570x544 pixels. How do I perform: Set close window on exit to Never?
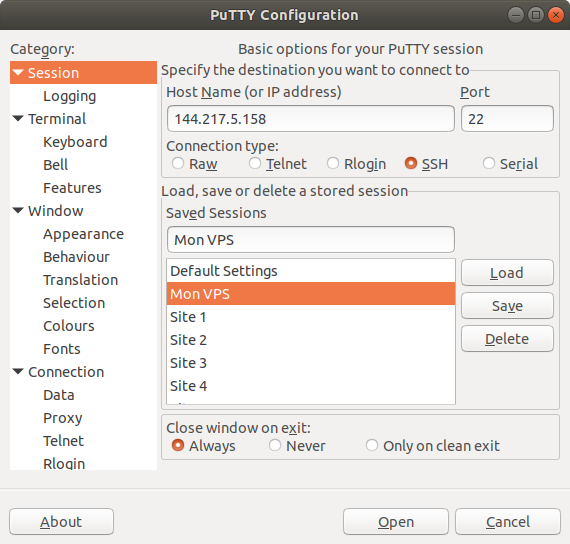275,445
